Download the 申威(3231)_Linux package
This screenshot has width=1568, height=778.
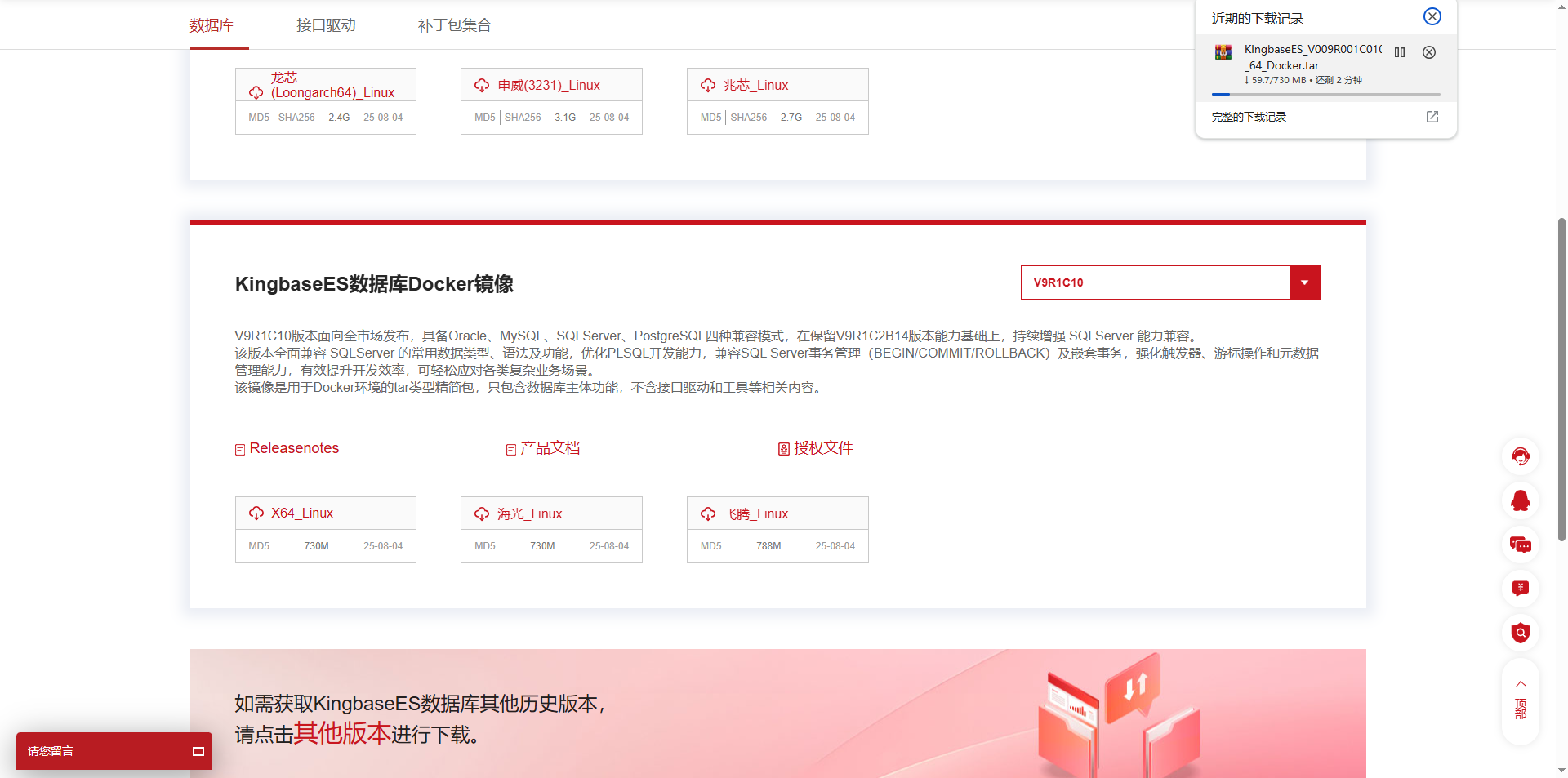(549, 85)
